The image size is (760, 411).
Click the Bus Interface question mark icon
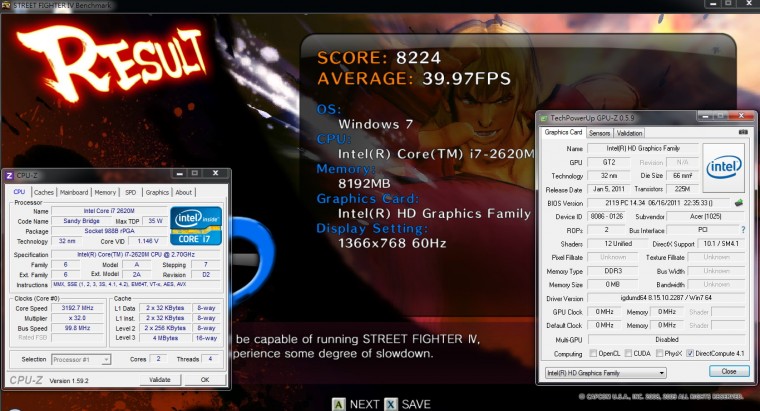point(743,230)
